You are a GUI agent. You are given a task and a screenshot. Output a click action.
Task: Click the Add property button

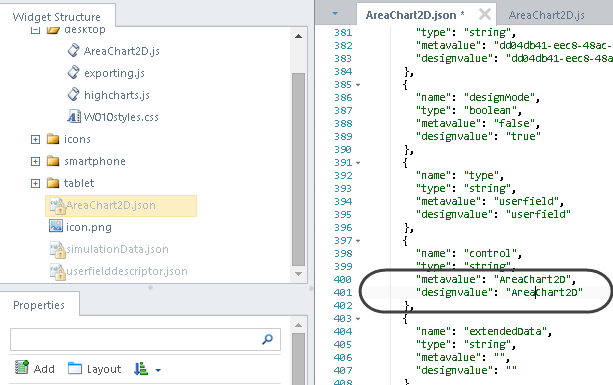click(x=34, y=369)
